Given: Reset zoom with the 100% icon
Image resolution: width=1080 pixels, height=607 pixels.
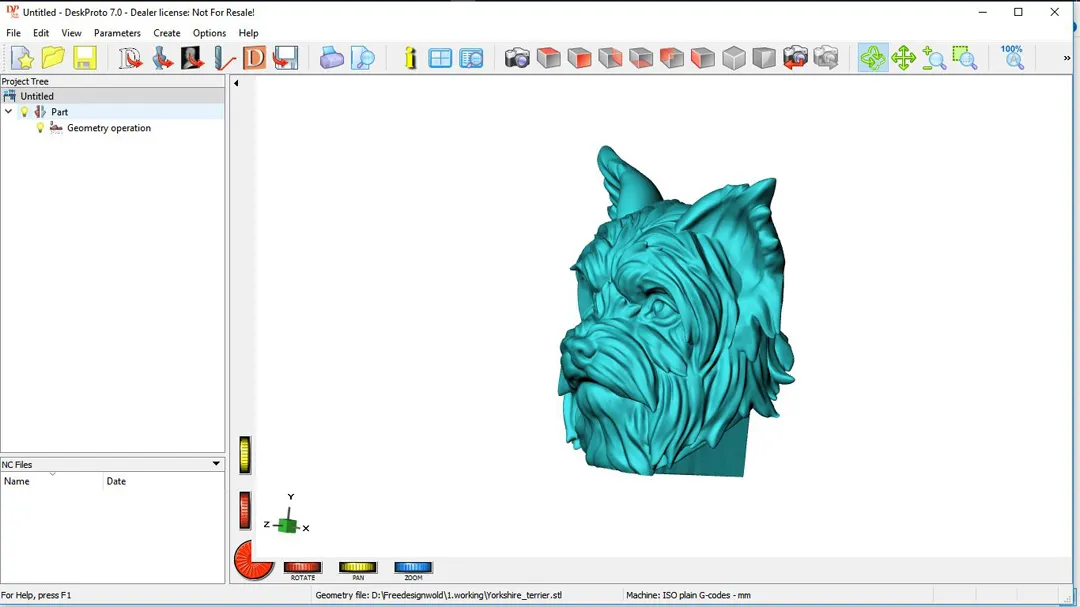Looking at the screenshot, I should click(x=1012, y=57).
